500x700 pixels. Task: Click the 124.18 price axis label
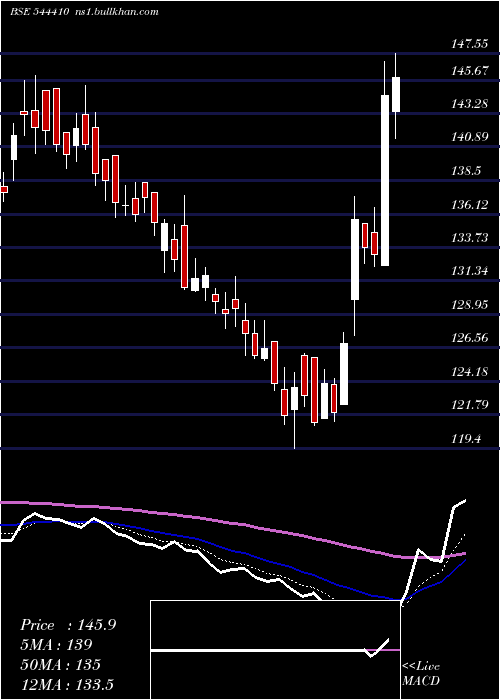click(470, 372)
